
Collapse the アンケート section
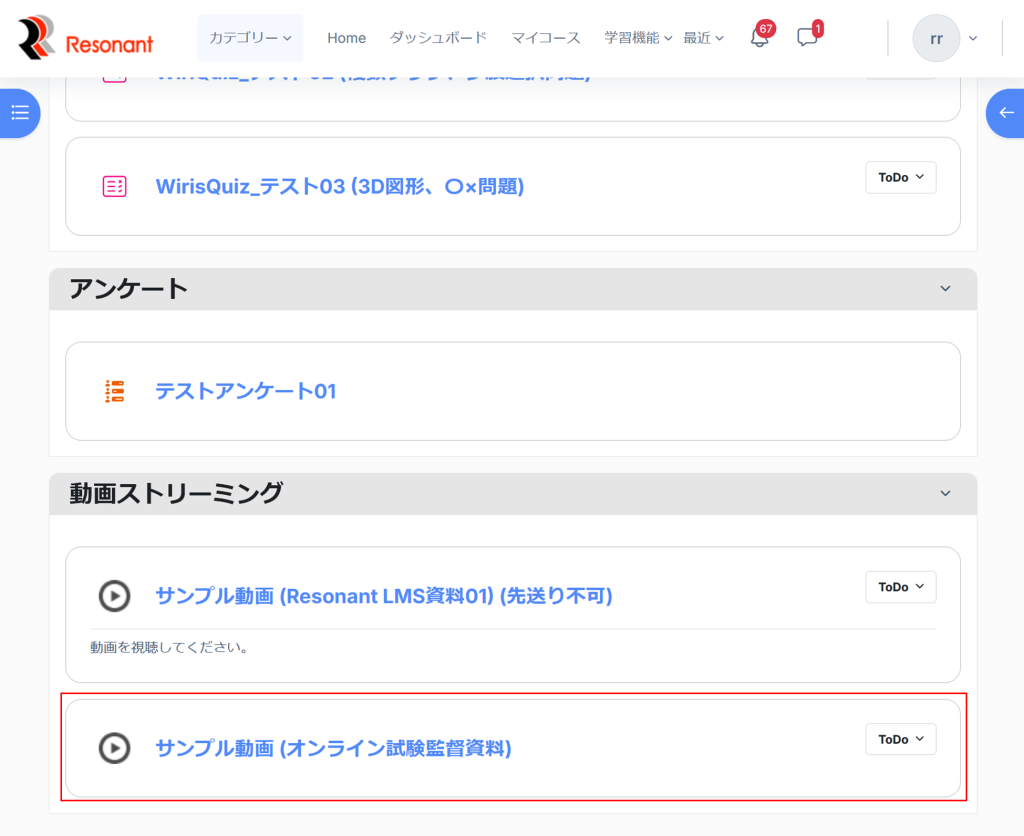(945, 289)
